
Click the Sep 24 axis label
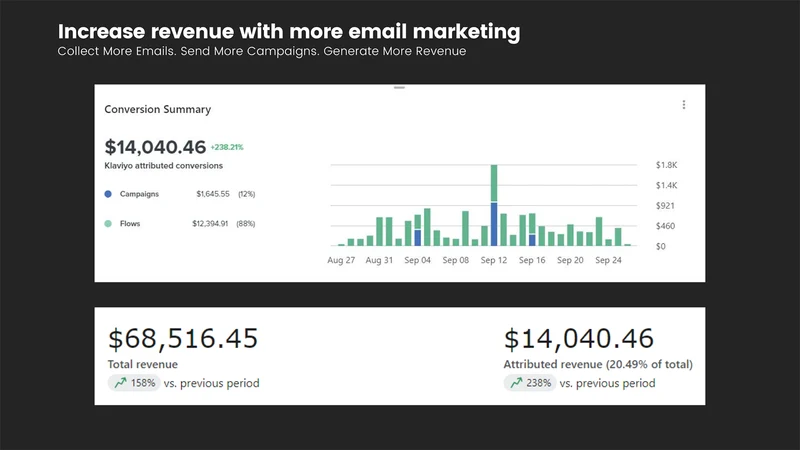coord(608,260)
